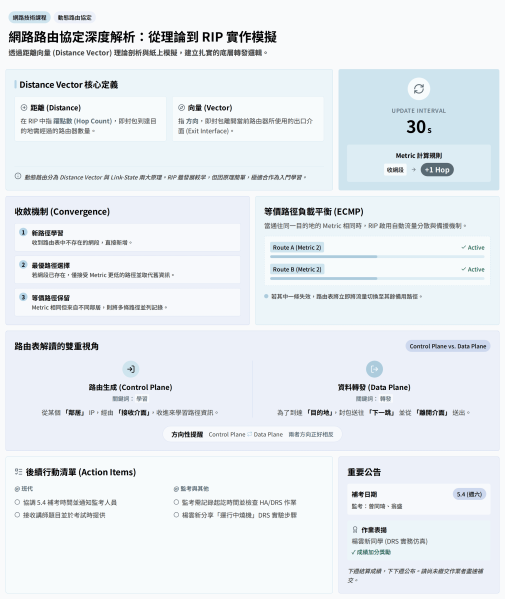Click the refresh icon above UPDATE INTERVAL
The image size is (505, 599).
coord(419,89)
